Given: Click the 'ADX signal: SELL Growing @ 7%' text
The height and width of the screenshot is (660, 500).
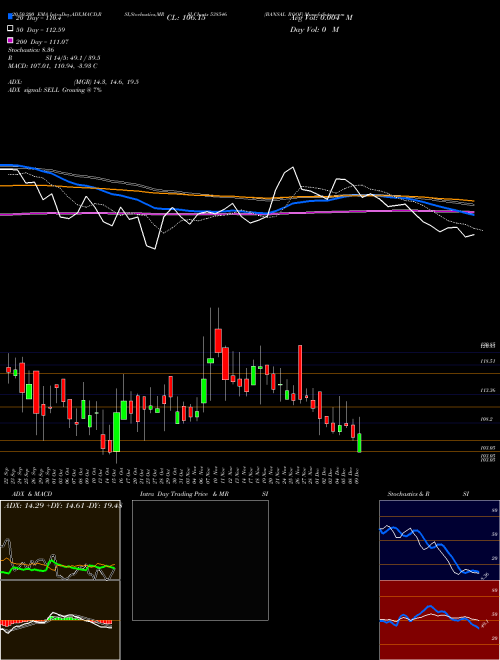Looking at the screenshot, I should click(x=55, y=90).
